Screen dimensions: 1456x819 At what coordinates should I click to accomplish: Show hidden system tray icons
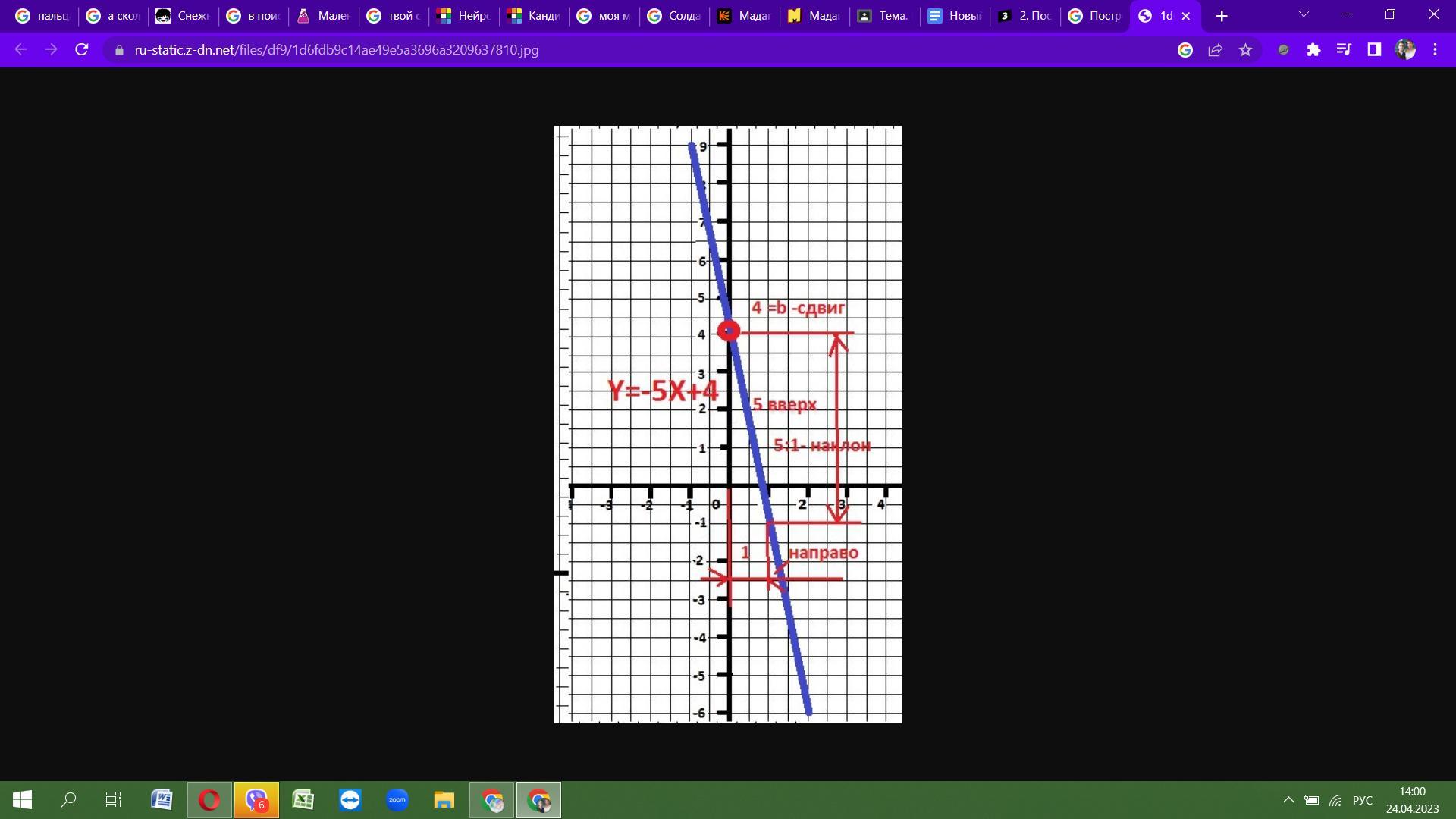[1288, 800]
